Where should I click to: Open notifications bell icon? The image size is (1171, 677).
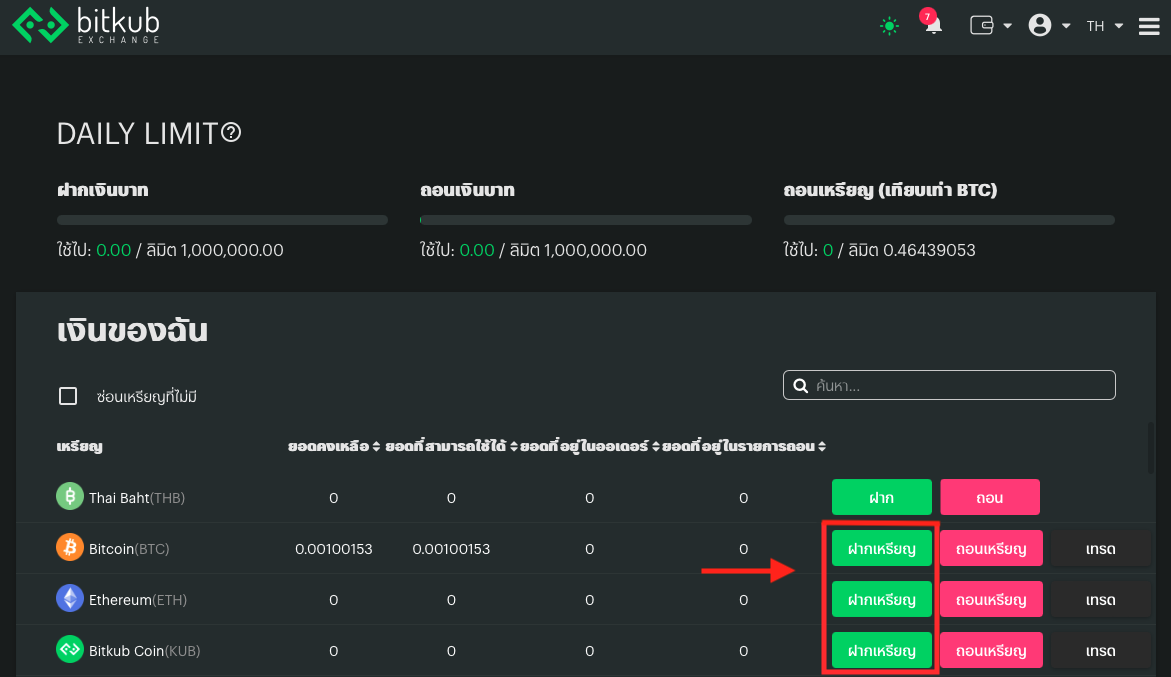click(x=933, y=25)
